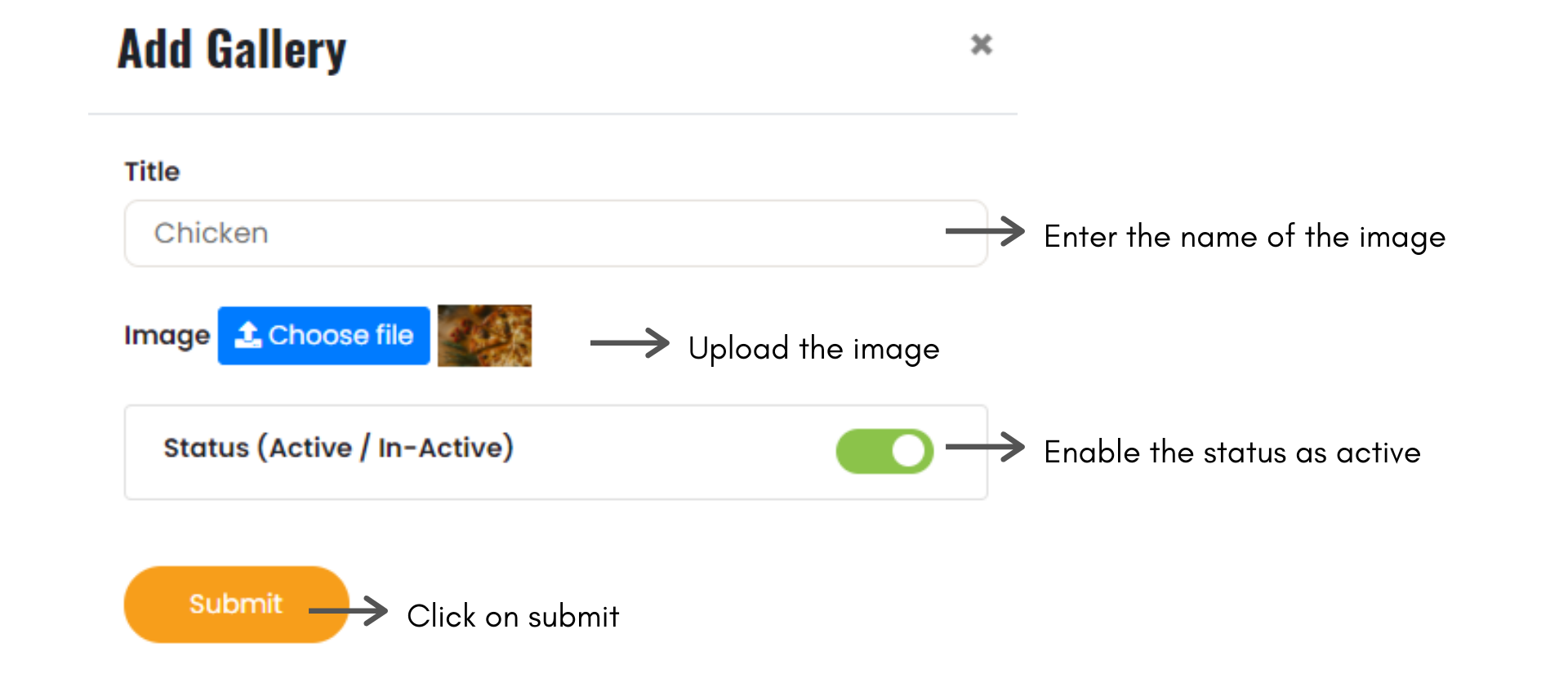Click the 'Enable the status as active' text

[1232, 453]
